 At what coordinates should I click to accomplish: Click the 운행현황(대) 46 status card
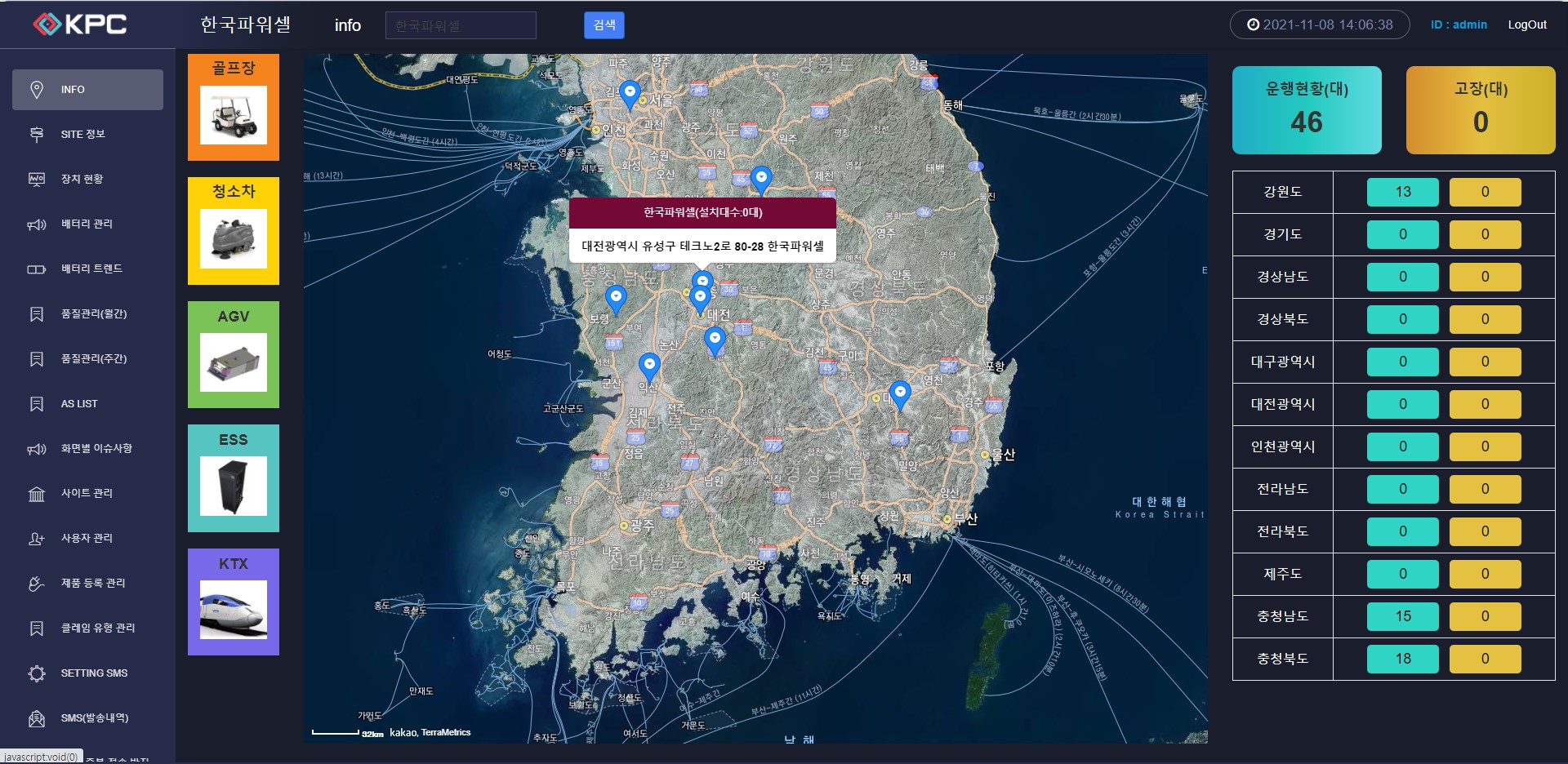coord(1306,110)
